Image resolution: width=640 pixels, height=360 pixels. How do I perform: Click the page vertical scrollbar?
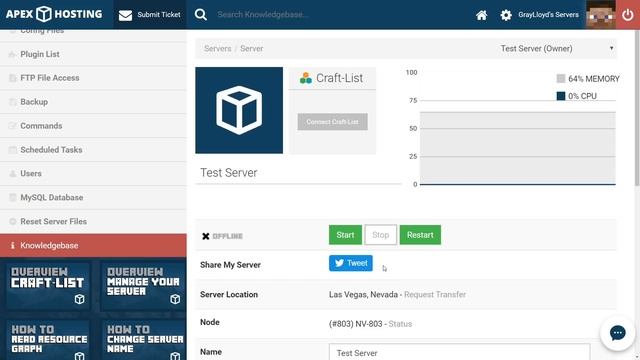point(637,108)
